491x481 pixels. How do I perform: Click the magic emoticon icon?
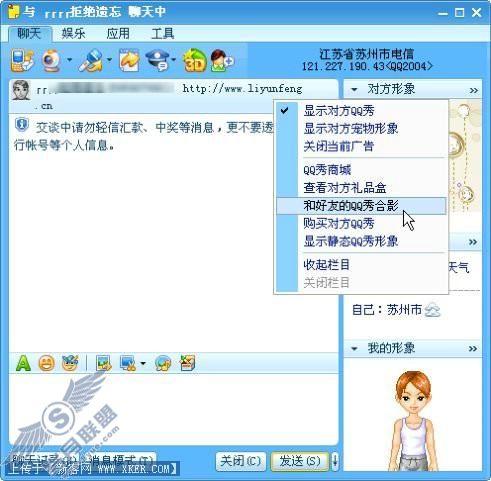pyautogui.click(x=70, y=363)
